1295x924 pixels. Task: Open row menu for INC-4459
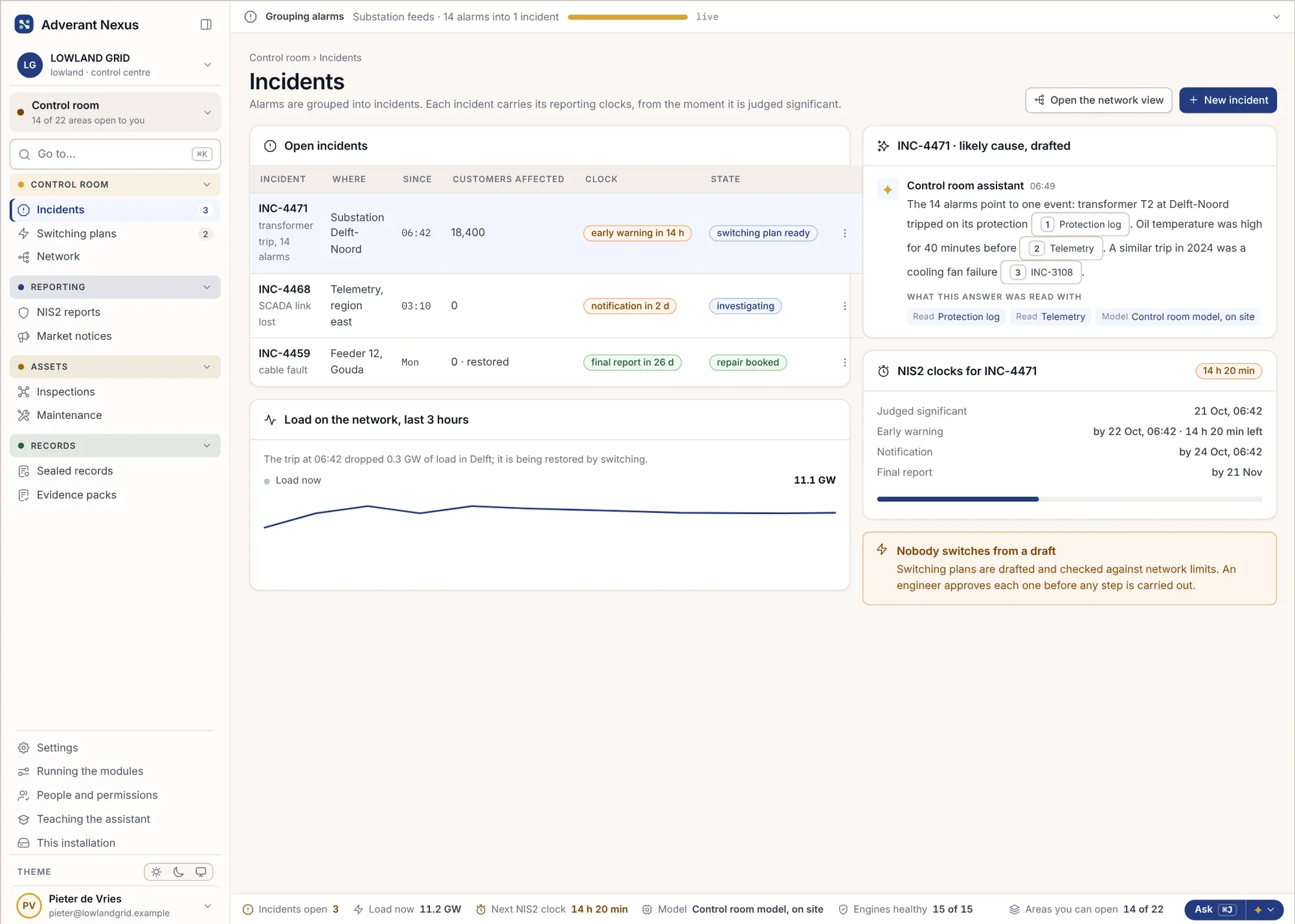click(x=844, y=363)
